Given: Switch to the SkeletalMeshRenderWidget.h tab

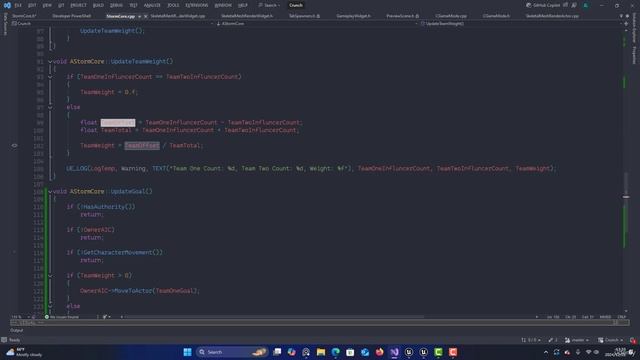Looking at the screenshot, I should click(247, 16).
